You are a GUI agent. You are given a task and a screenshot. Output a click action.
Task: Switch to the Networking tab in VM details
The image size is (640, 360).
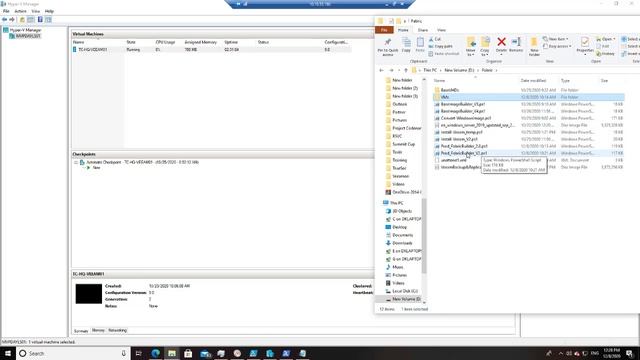[x=118, y=330]
